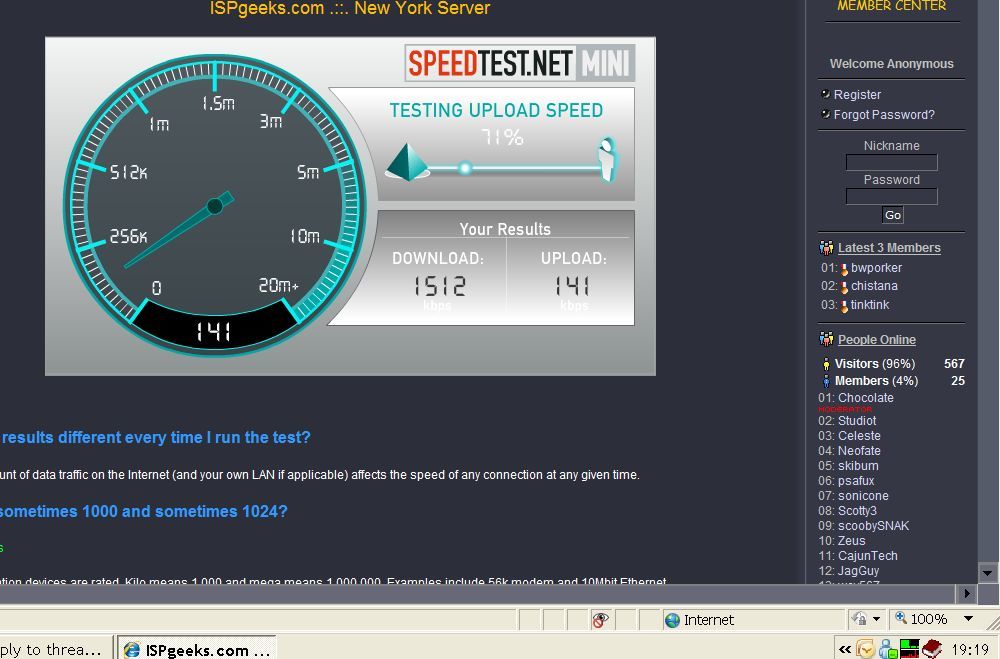
Task: Click the bullet icon beside Forgot Password
Action: [826, 114]
